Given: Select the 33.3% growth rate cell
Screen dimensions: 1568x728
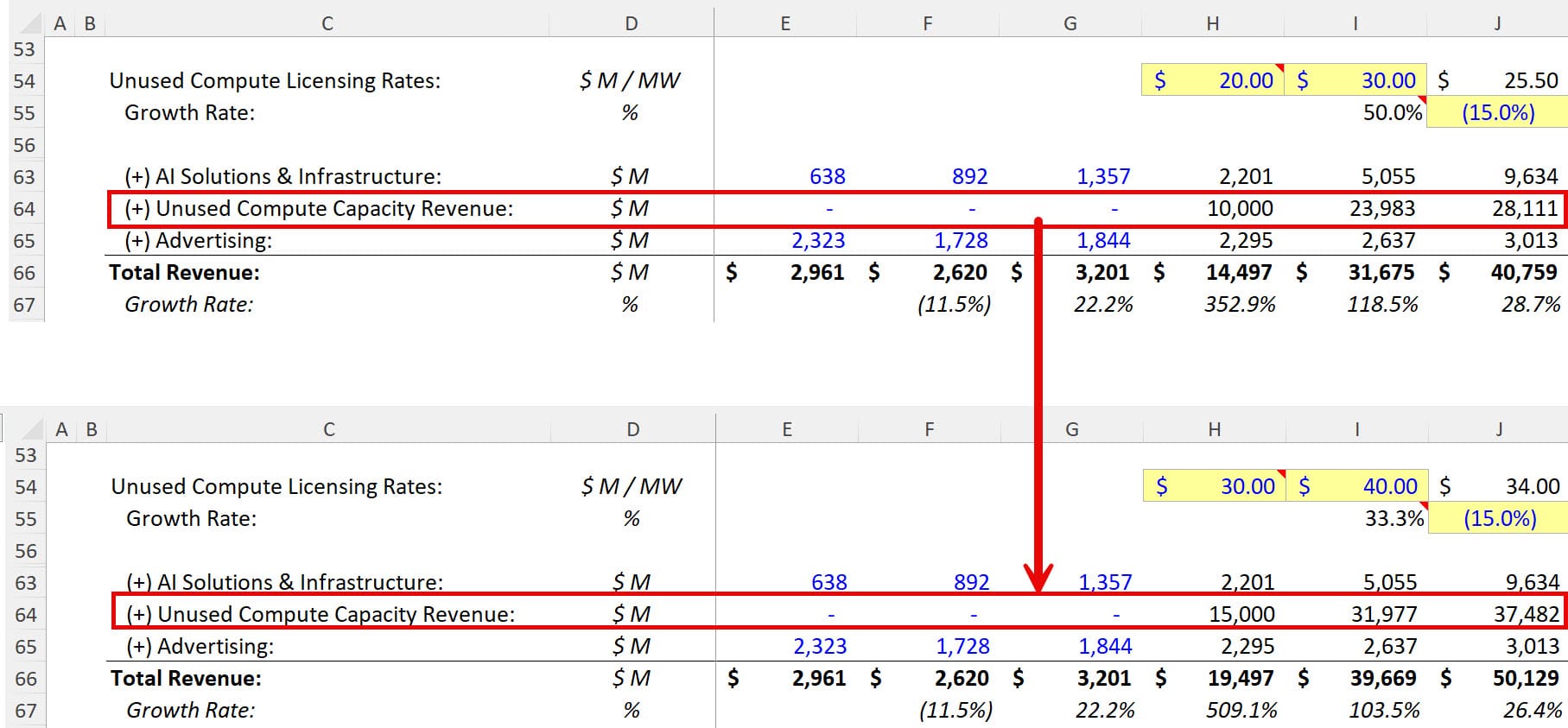Looking at the screenshot, I should pyautogui.click(x=1357, y=518).
